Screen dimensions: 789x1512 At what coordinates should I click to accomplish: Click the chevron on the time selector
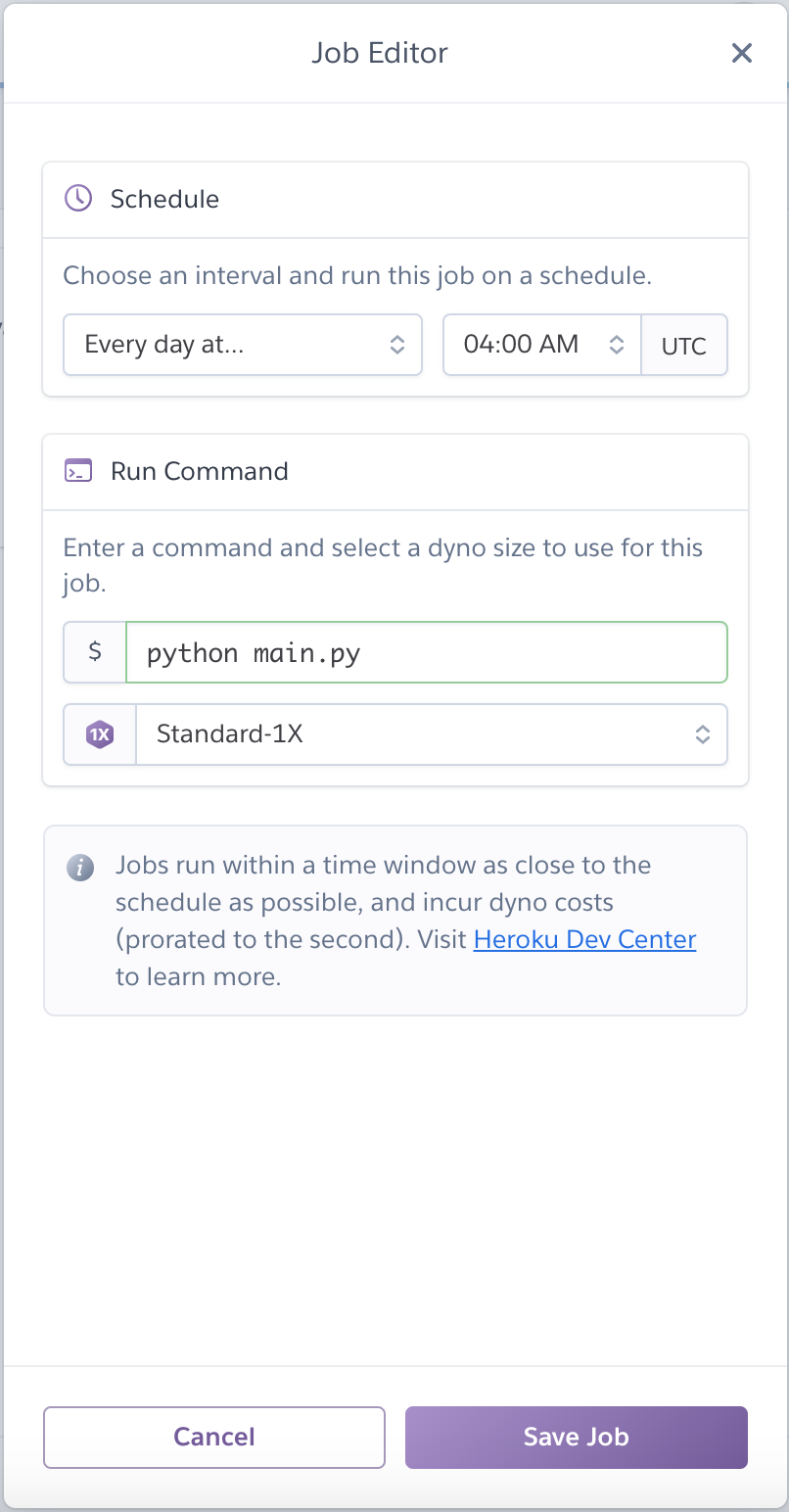[617, 345]
